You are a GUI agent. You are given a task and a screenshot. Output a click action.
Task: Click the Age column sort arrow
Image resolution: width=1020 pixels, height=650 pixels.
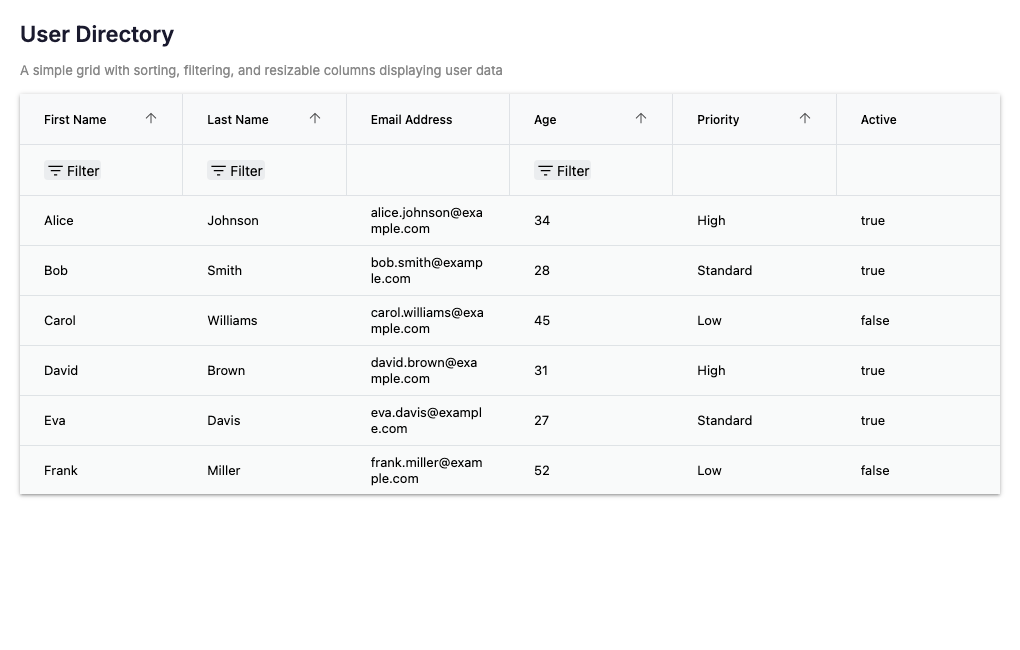[x=641, y=118]
